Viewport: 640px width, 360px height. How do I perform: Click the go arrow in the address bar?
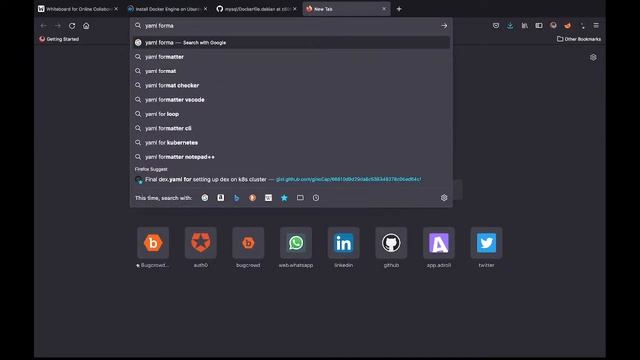(x=444, y=26)
